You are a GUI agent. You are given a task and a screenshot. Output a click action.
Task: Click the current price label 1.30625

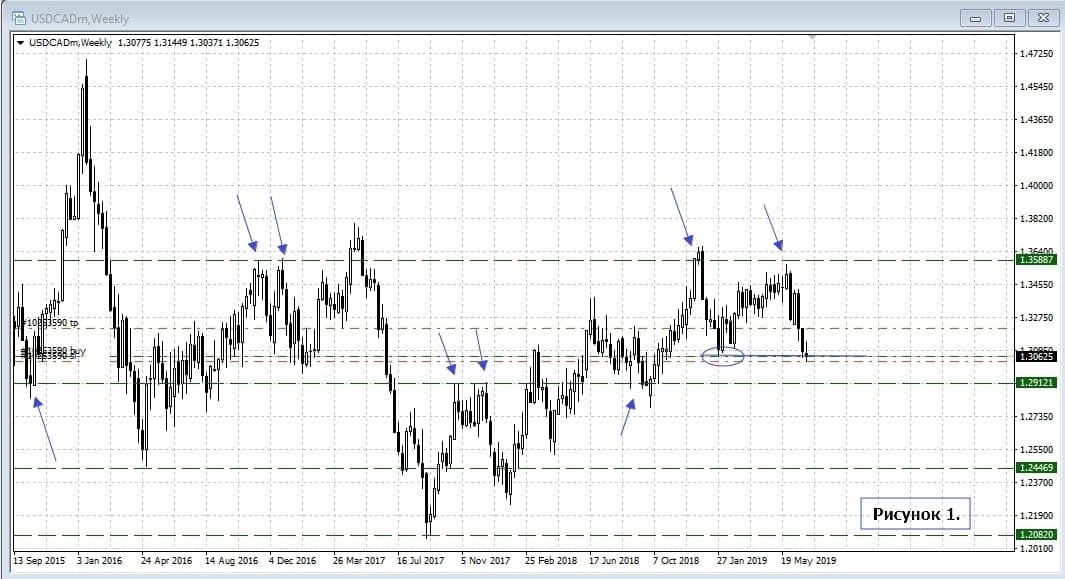pos(1036,356)
